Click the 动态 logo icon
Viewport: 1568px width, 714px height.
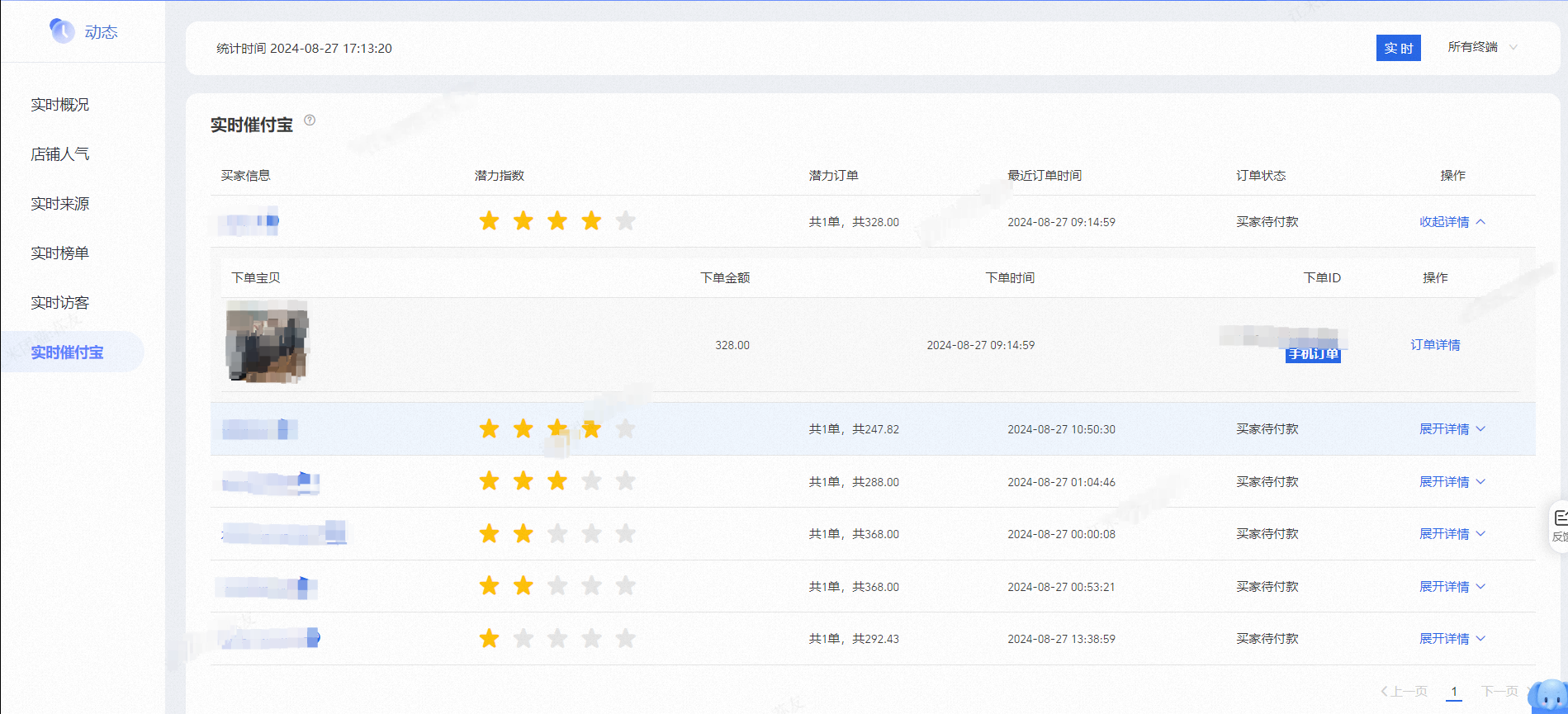tap(62, 31)
